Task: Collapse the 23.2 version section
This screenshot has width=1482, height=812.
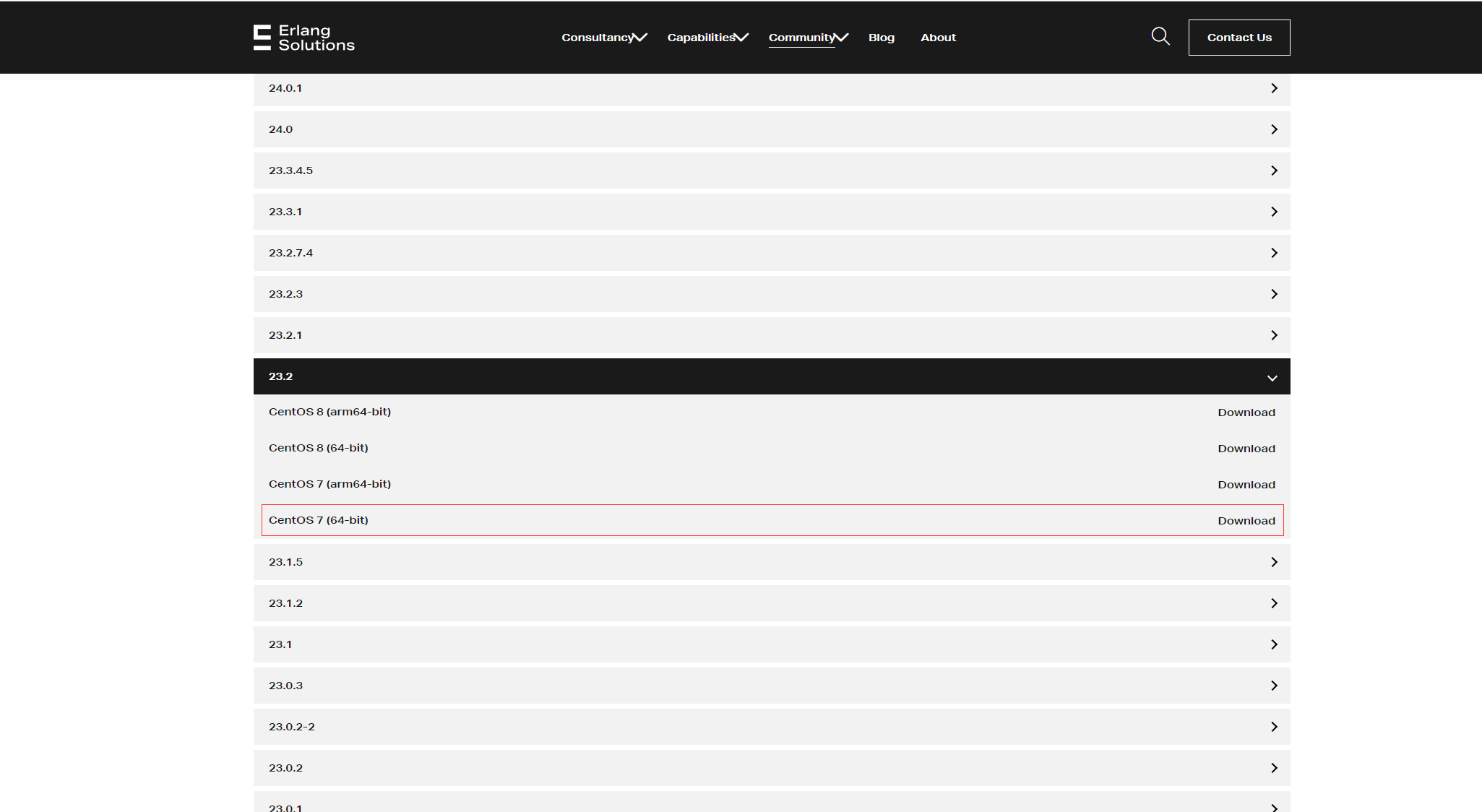Action: [x=1272, y=377]
